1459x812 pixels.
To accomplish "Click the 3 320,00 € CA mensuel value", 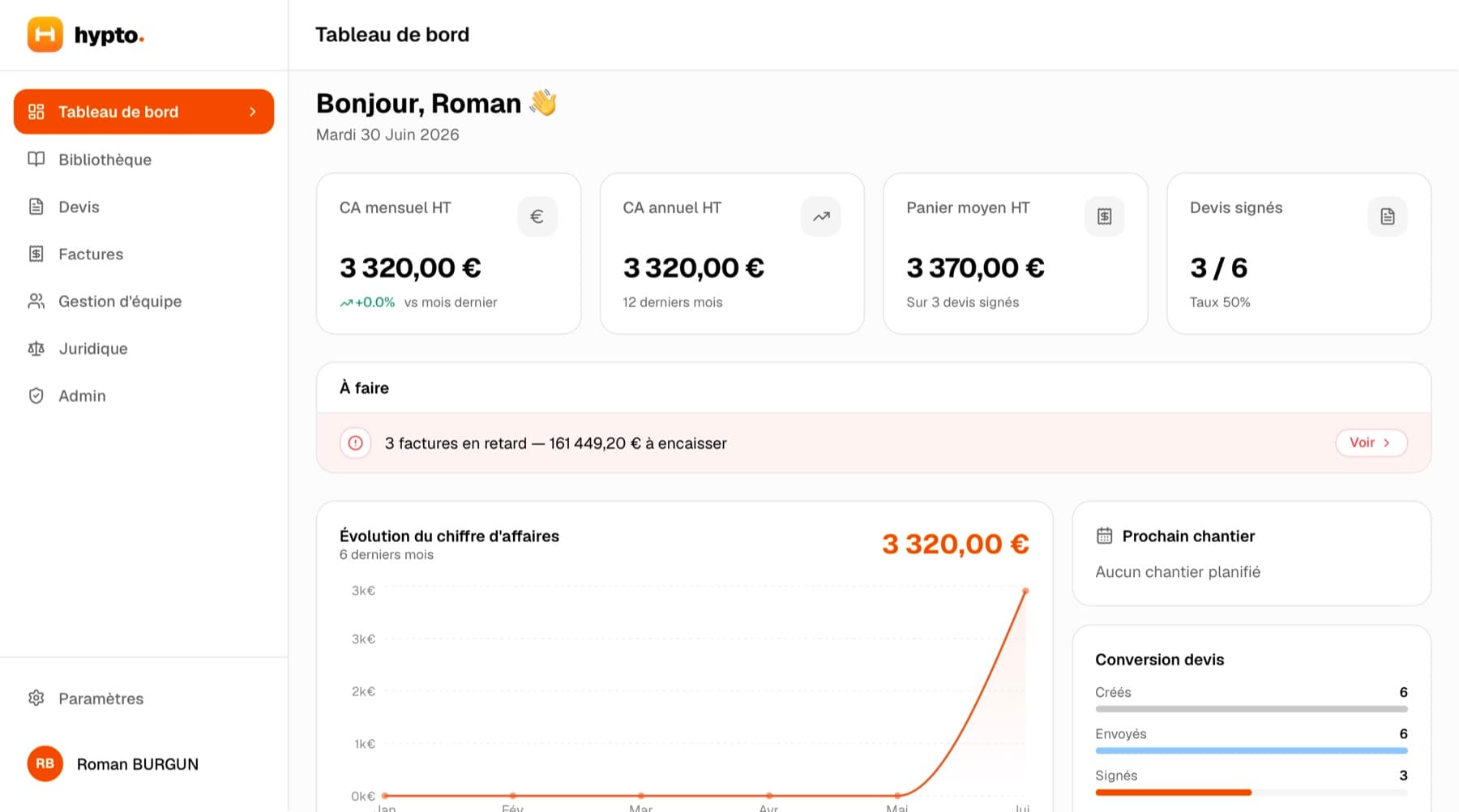I will pyautogui.click(x=410, y=267).
